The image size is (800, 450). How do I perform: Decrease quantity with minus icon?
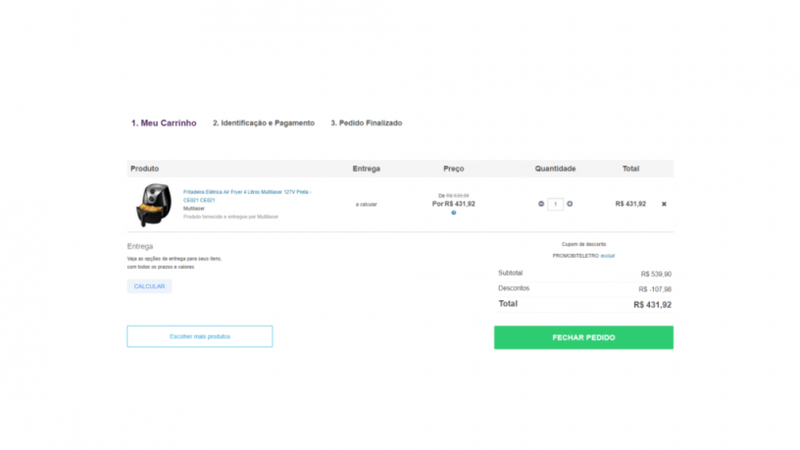coord(541,204)
